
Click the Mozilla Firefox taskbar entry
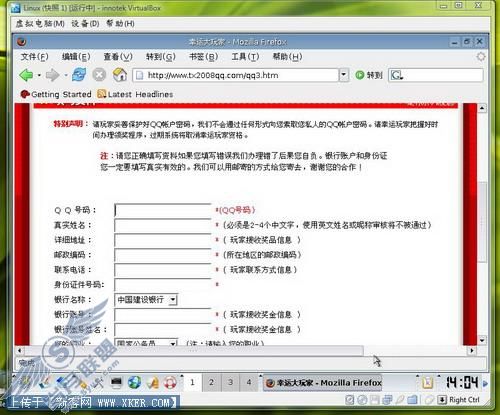click(x=323, y=383)
